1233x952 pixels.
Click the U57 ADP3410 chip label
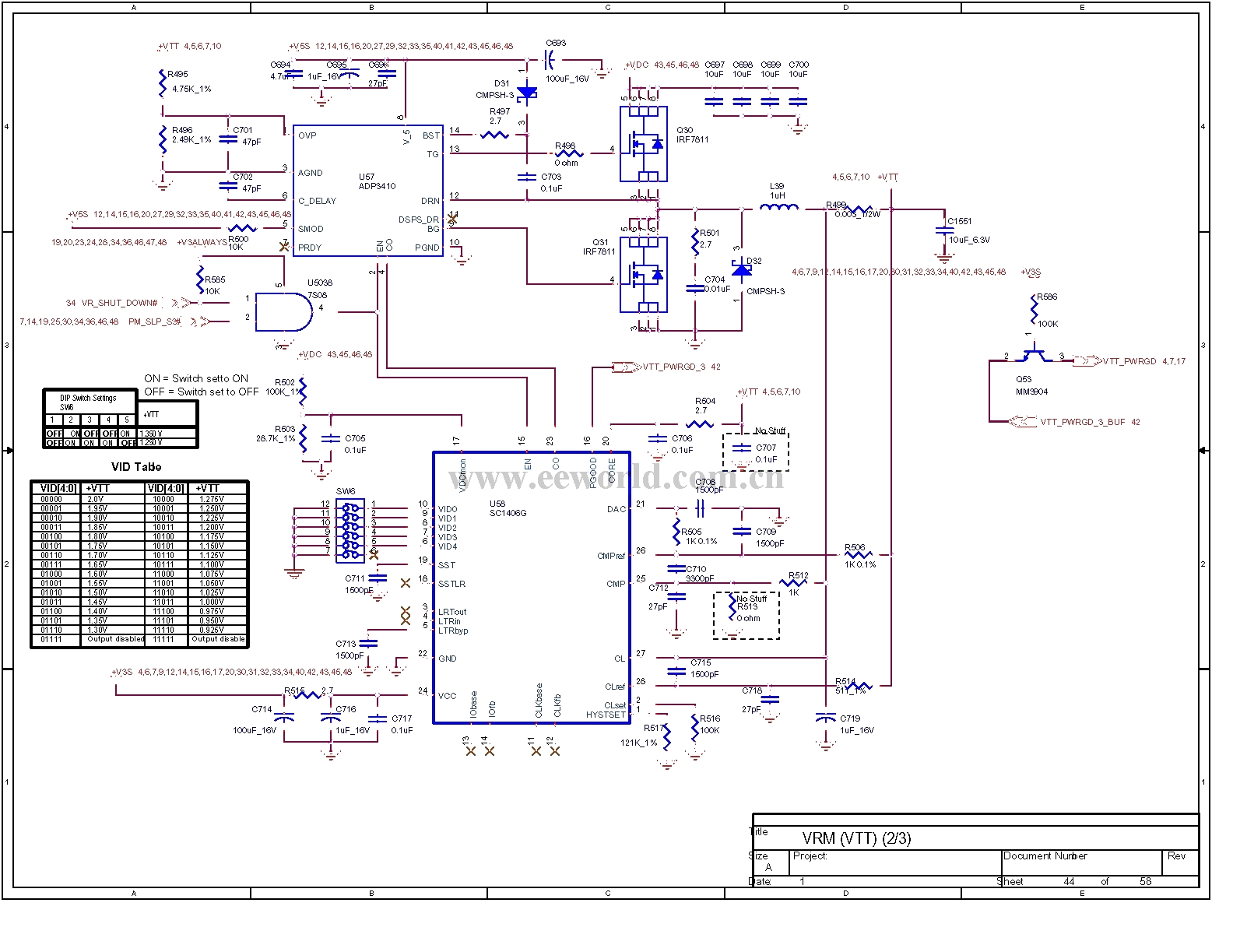click(x=378, y=181)
